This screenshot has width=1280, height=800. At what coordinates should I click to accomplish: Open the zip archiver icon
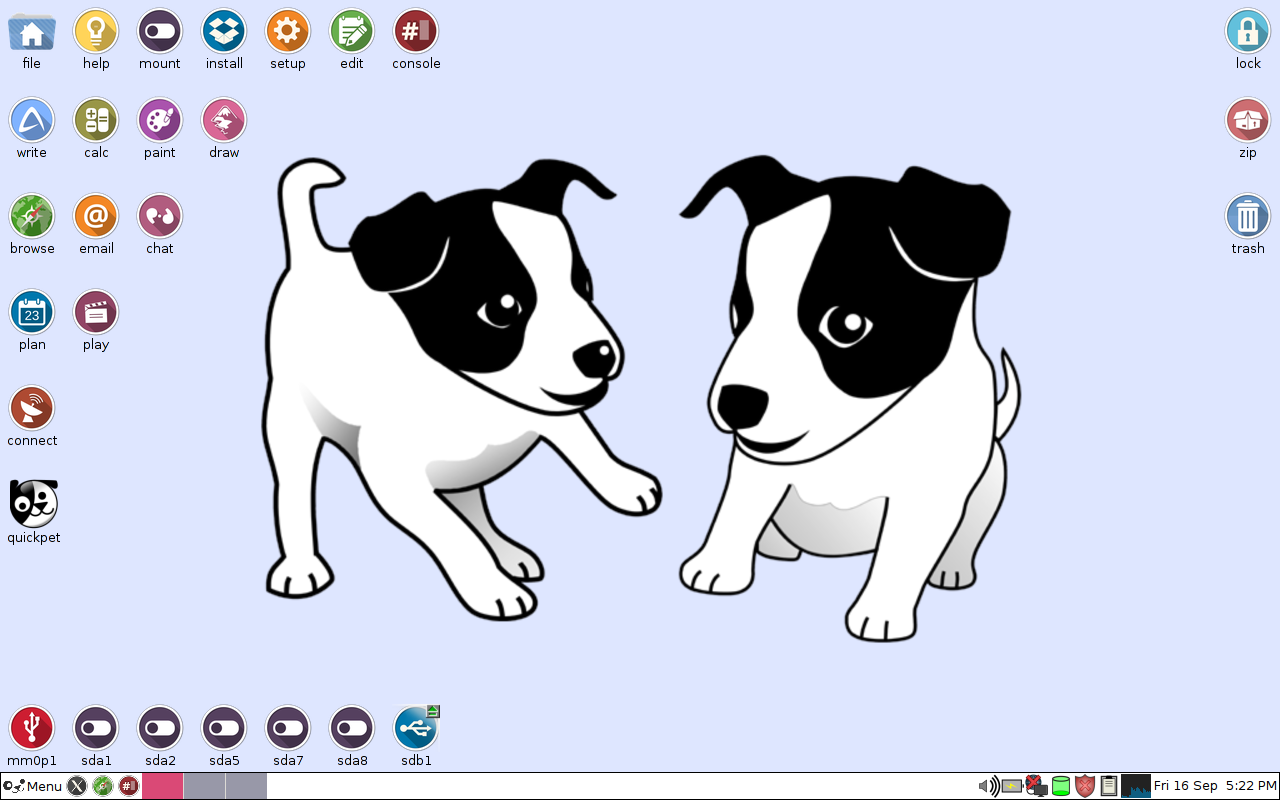1248,121
